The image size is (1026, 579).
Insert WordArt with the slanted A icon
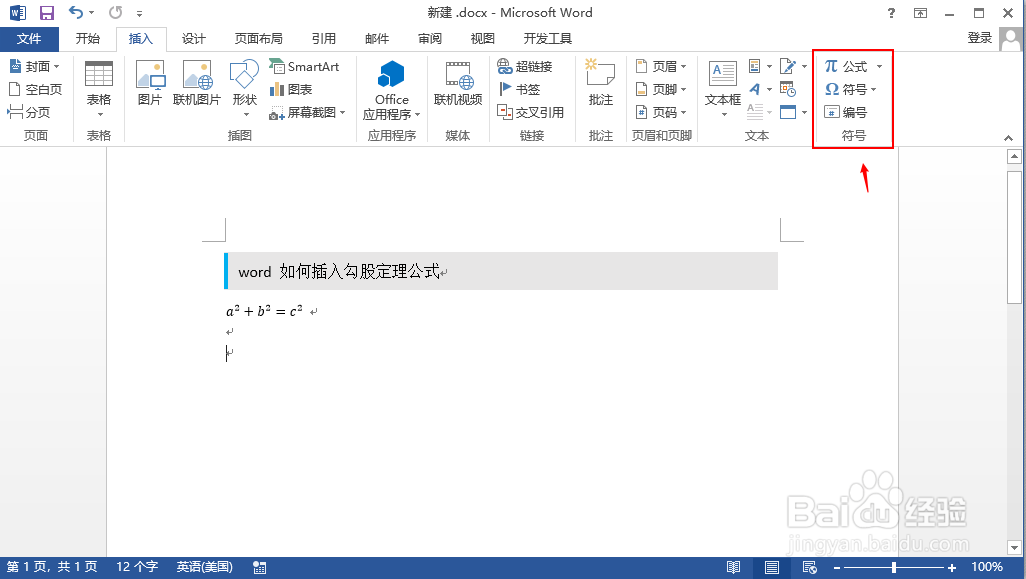coord(755,89)
